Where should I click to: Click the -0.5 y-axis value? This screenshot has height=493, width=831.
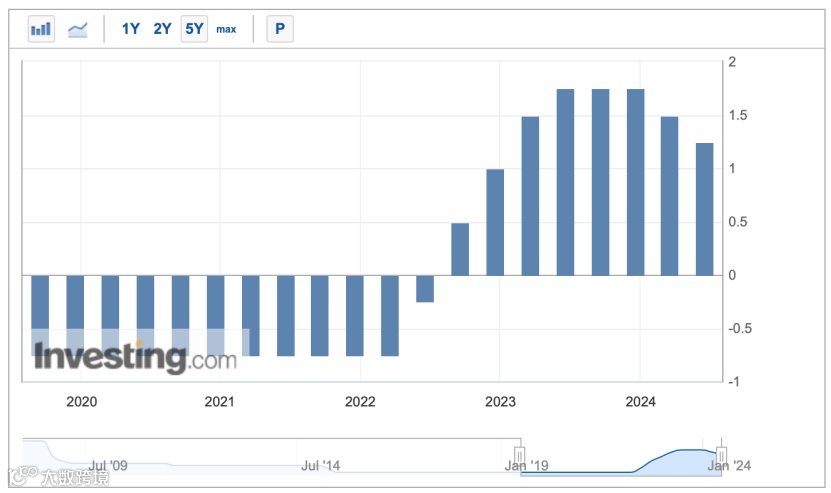(x=740, y=328)
